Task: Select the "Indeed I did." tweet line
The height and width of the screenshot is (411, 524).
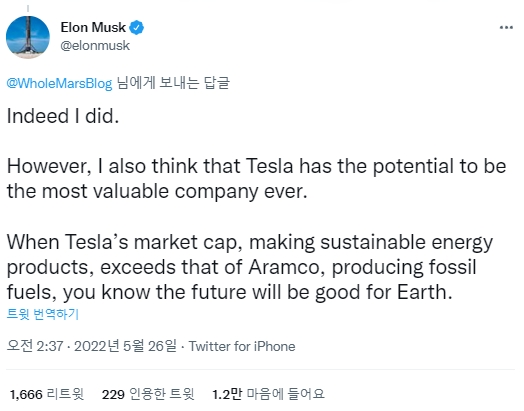Action: pos(63,116)
